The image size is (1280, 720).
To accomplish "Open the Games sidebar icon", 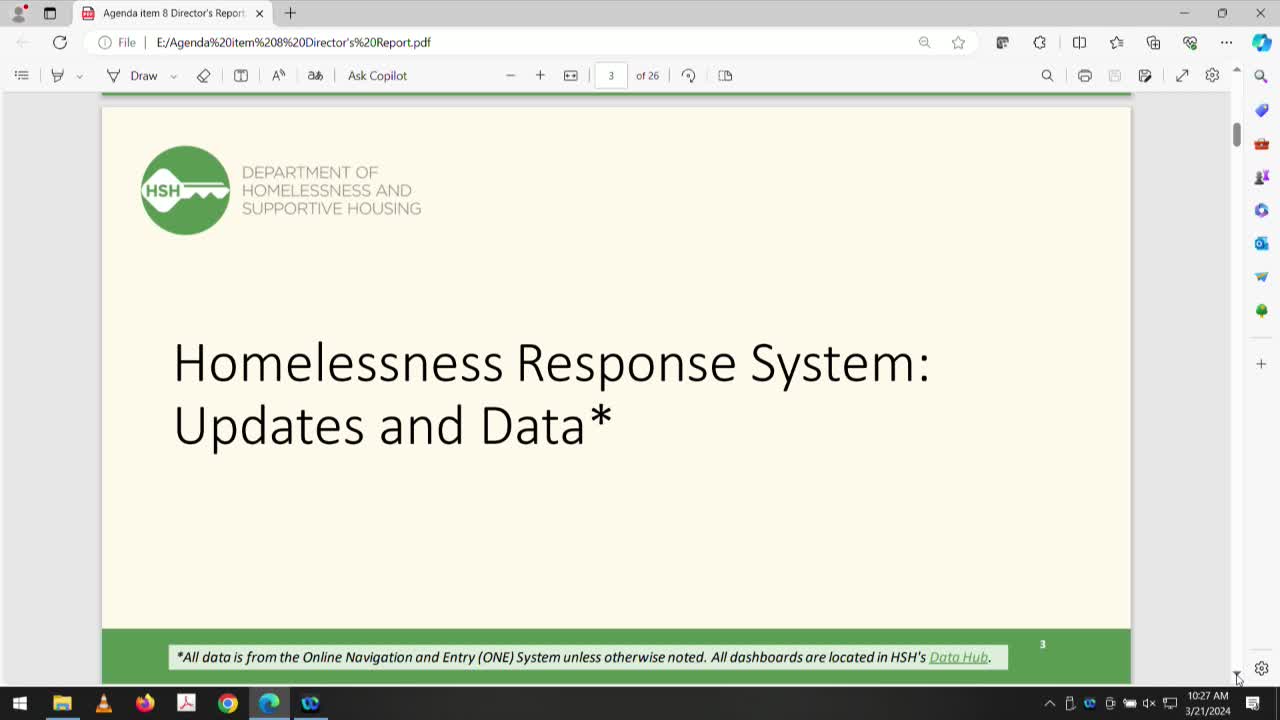I will click(1261, 177).
